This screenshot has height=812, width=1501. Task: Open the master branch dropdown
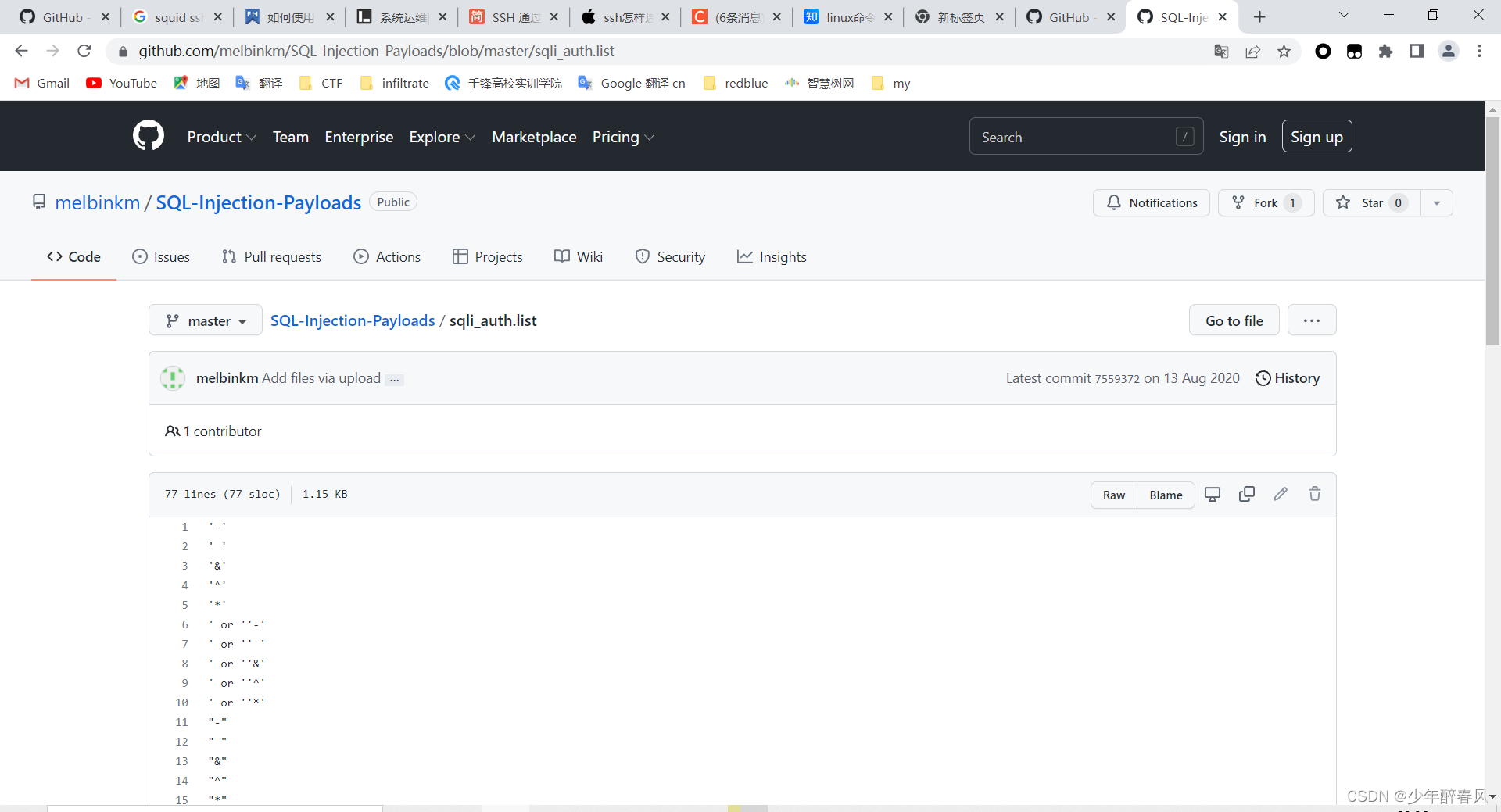pos(206,320)
